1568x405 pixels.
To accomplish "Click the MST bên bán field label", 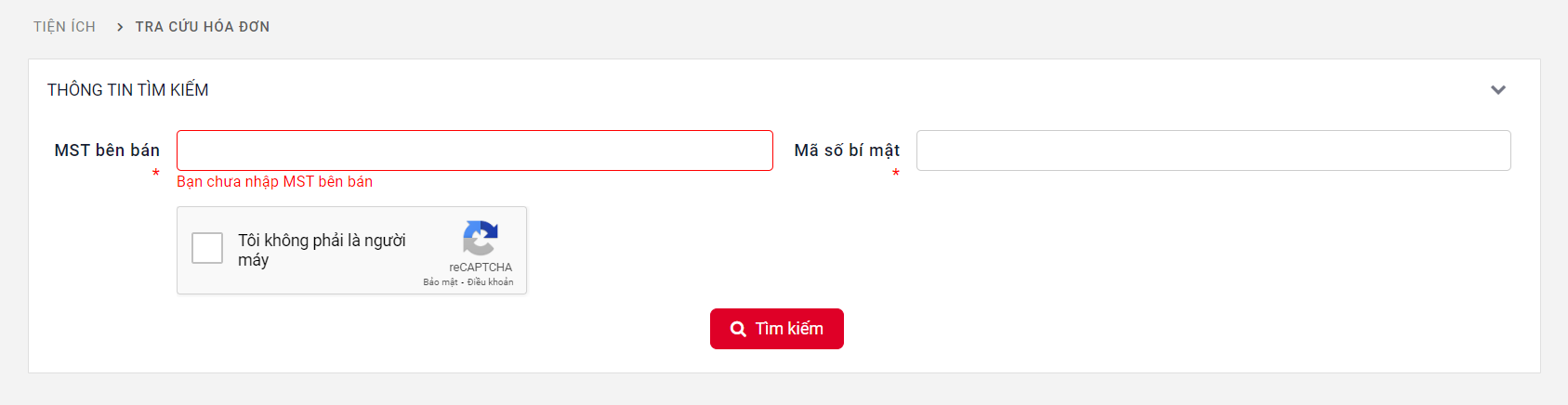I will tap(107, 150).
